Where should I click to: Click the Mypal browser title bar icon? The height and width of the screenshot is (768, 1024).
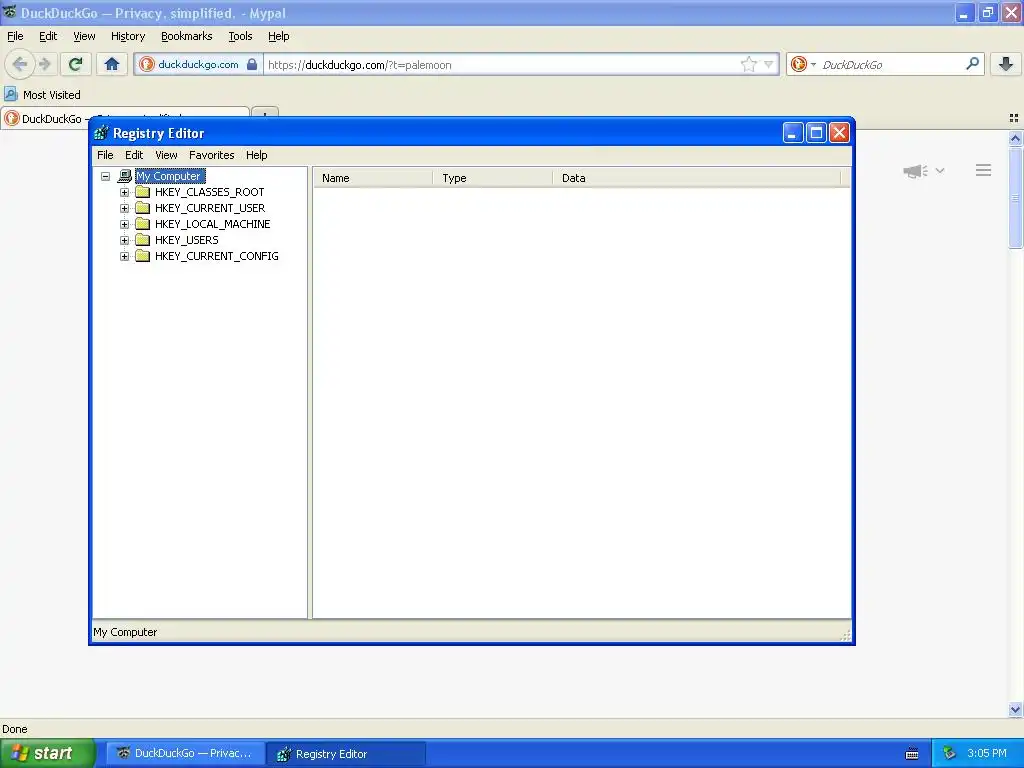[x=9, y=12]
